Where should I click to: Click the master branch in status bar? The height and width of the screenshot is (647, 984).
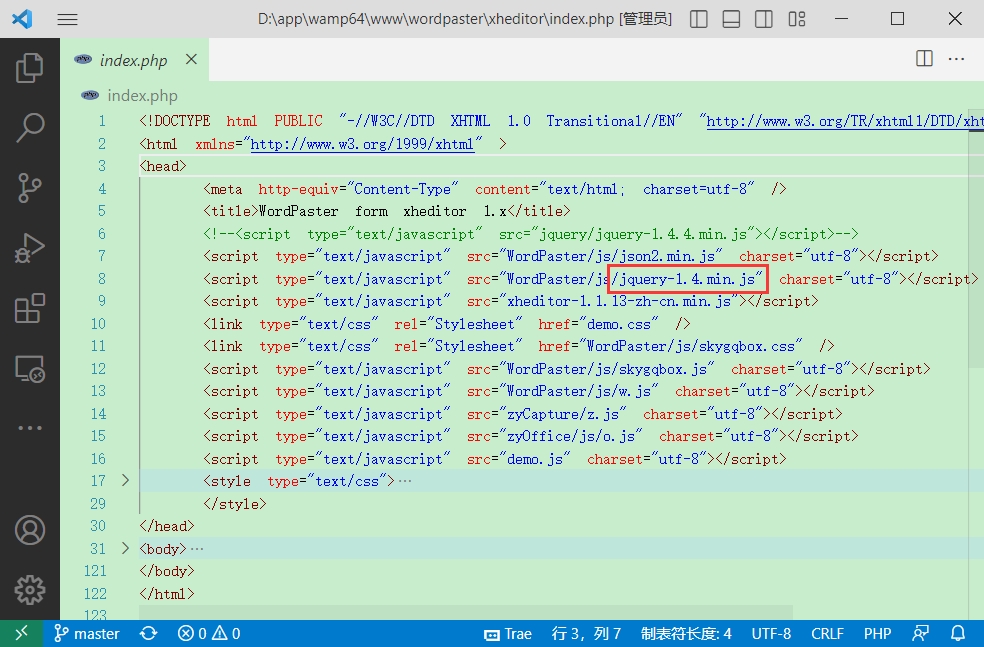87,633
